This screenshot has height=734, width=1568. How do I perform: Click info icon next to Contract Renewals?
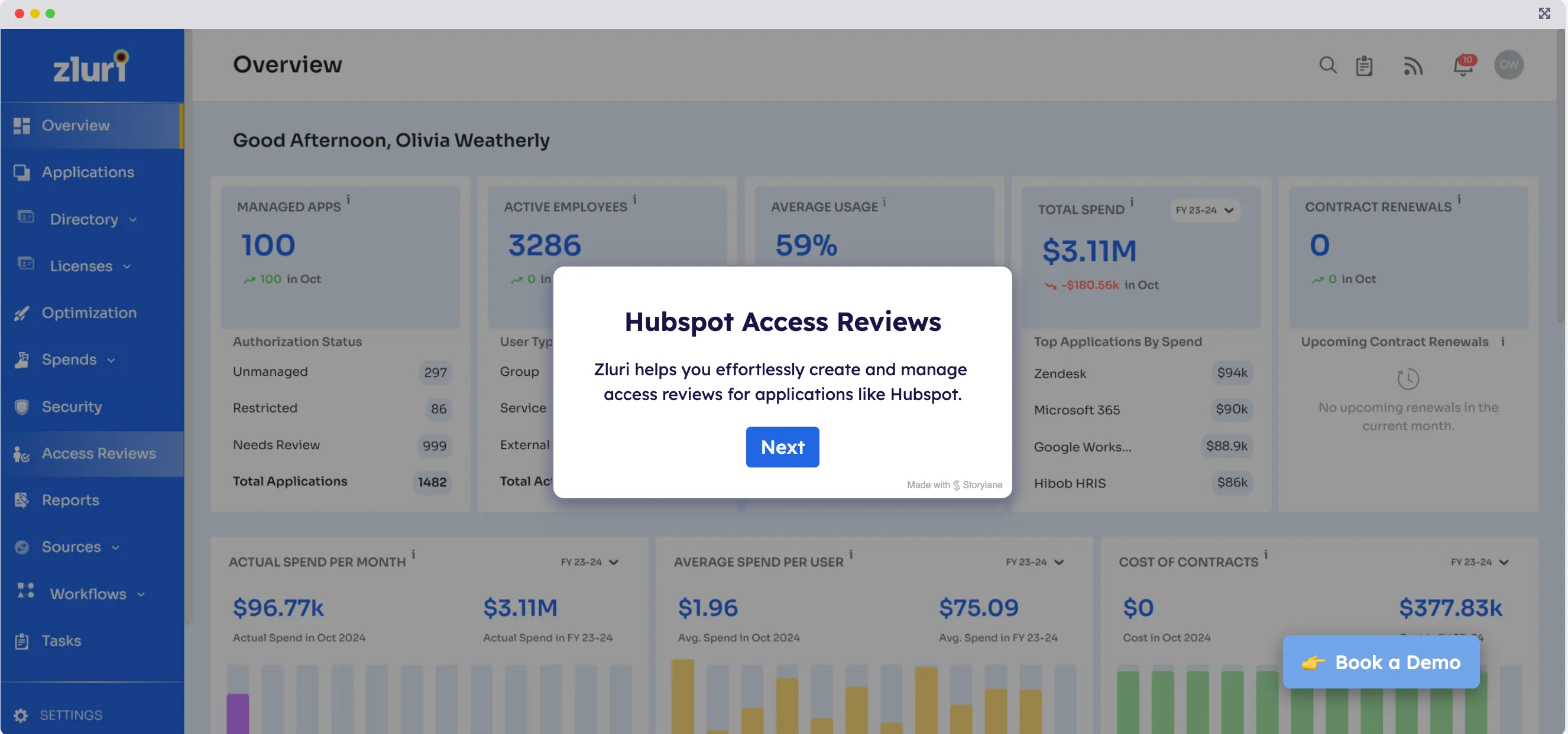pyautogui.click(x=1459, y=199)
